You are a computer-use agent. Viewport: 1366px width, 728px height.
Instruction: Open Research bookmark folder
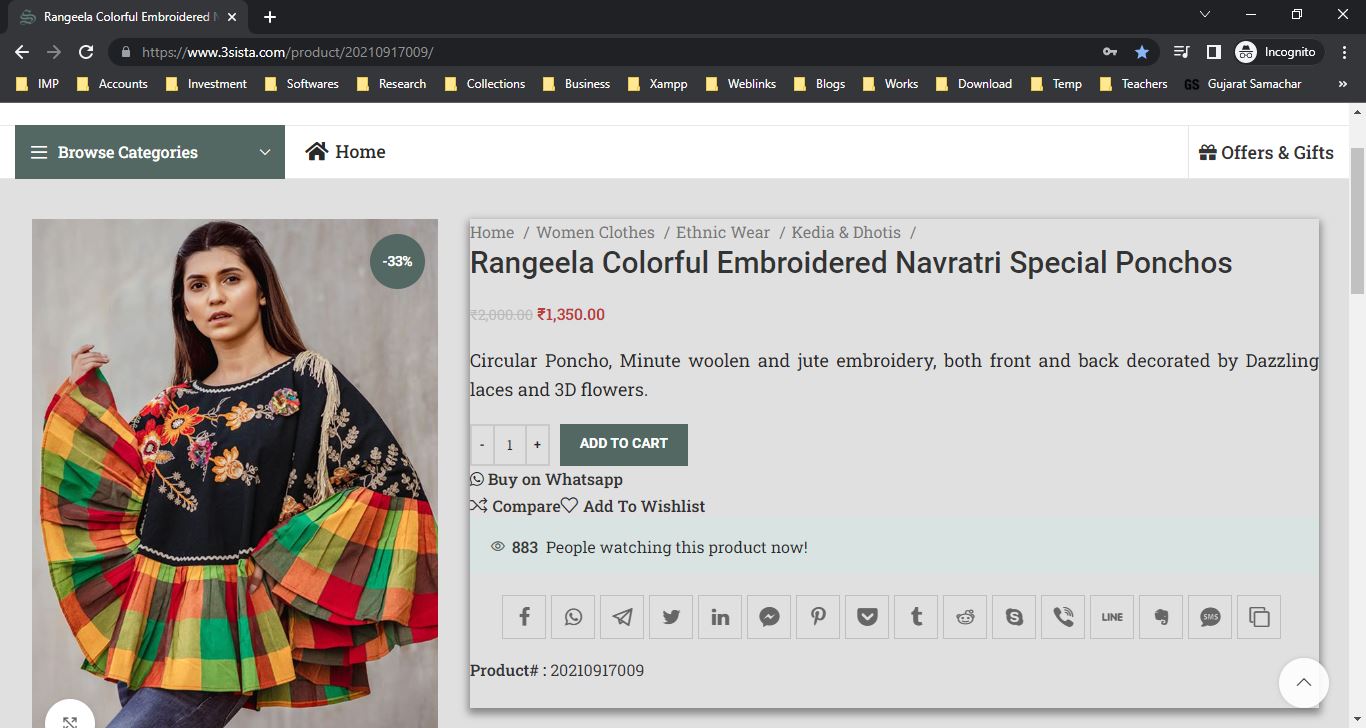(391, 84)
